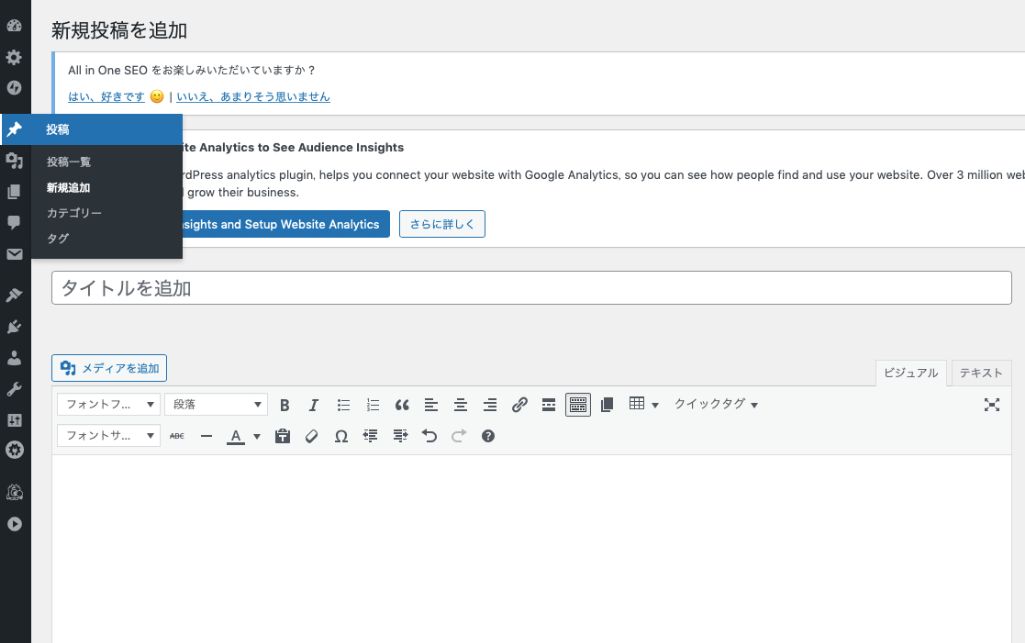Apply italic formatting
1025x643 pixels.
(x=313, y=405)
